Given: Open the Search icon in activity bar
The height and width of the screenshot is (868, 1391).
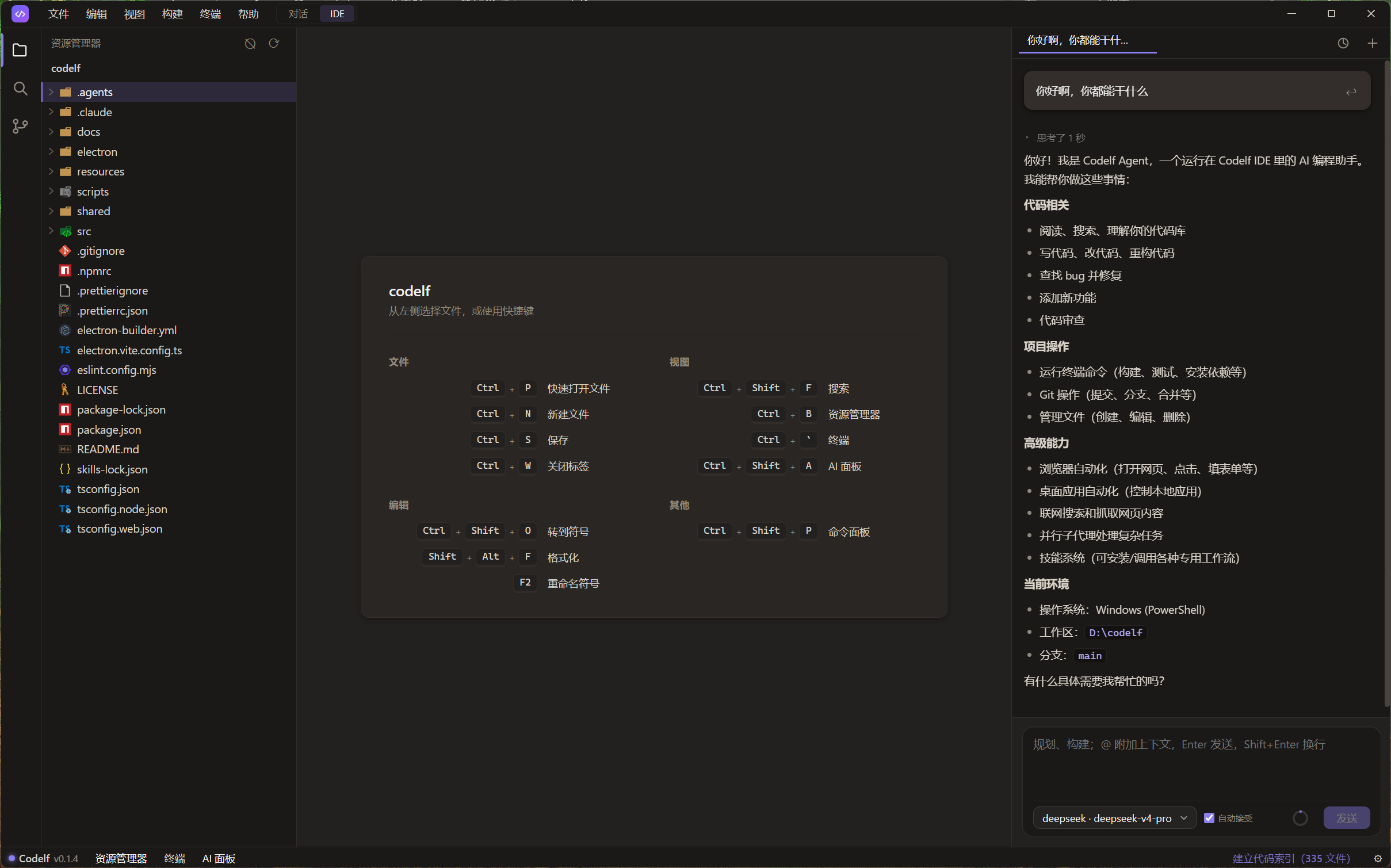Looking at the screenshot, I should pos(20,88).
